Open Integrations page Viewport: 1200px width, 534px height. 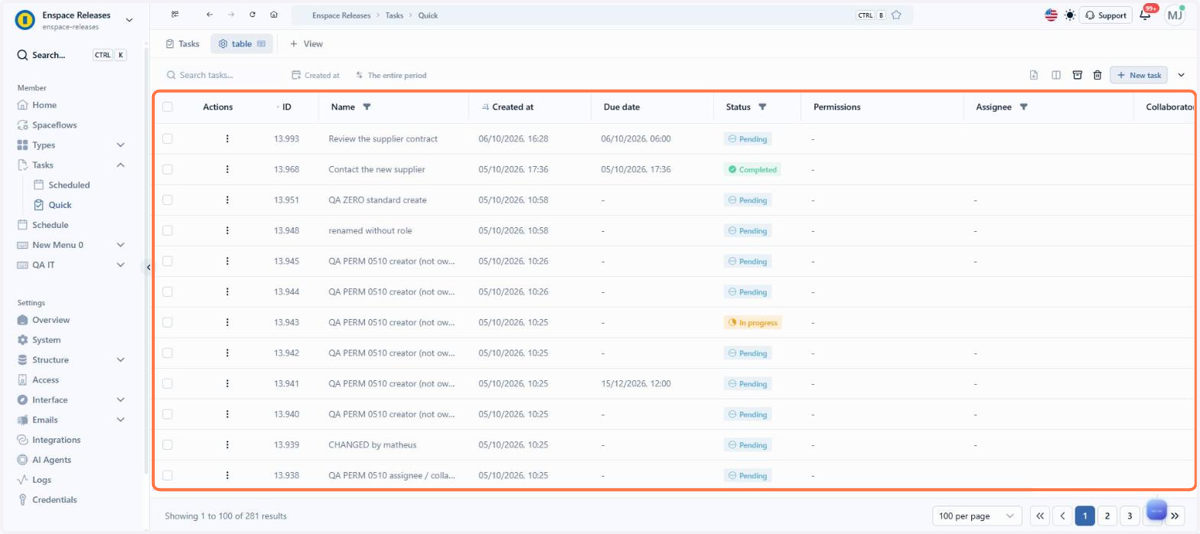tap(56, 440)
